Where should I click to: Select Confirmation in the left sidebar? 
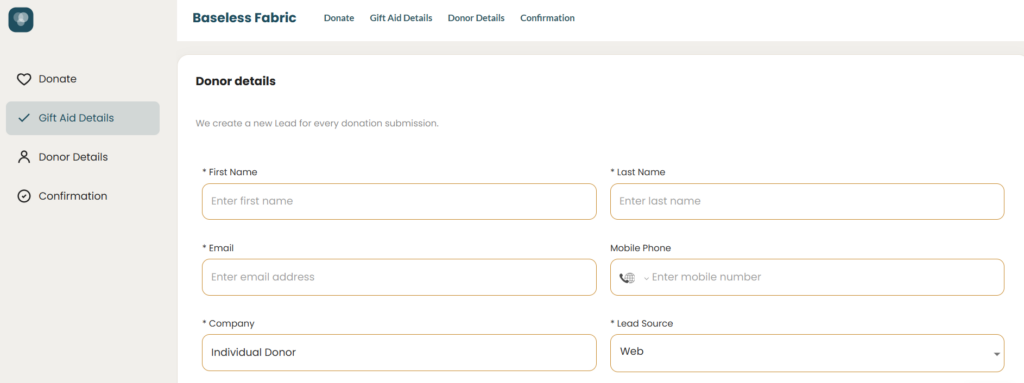pyautogui.click(x=83, y=196)
